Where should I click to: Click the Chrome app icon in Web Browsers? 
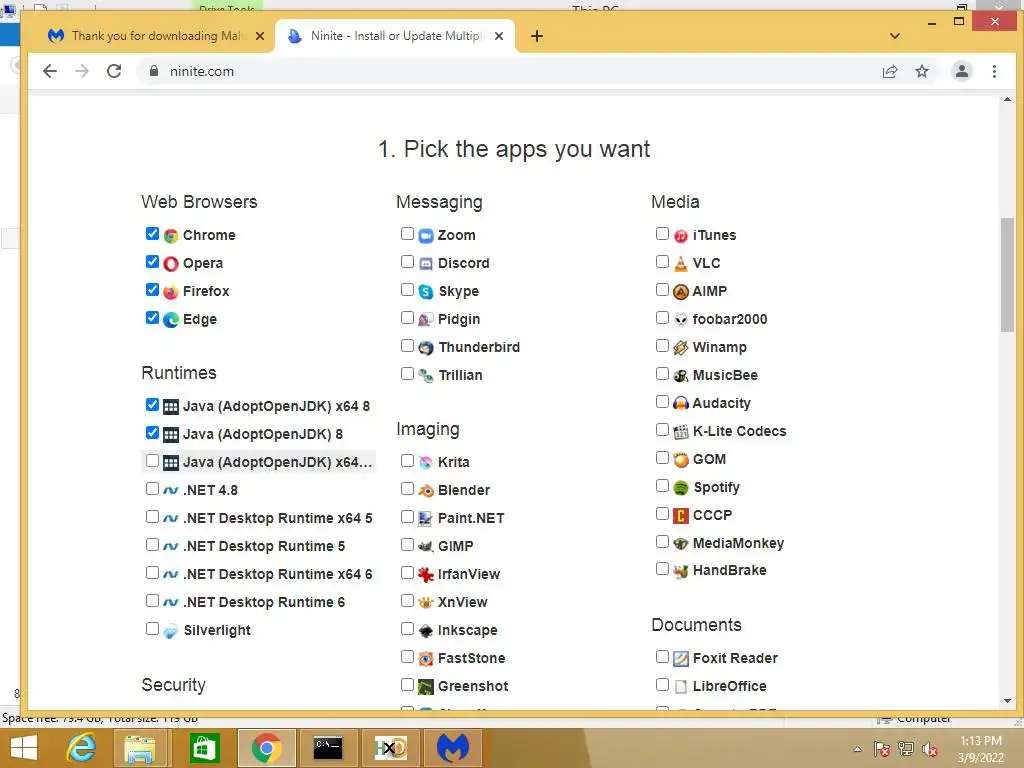171,236
